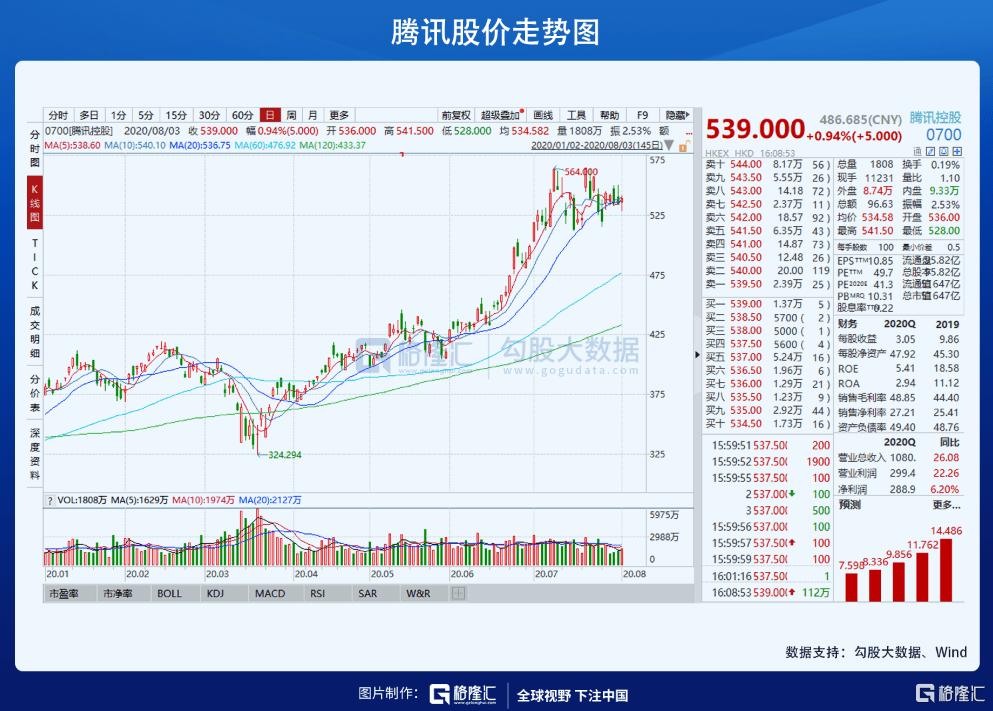Click the red 14.486 forecast bar
Image resolution: width=993 pixels, height=711 pixels.
click(x=946, y=570)
